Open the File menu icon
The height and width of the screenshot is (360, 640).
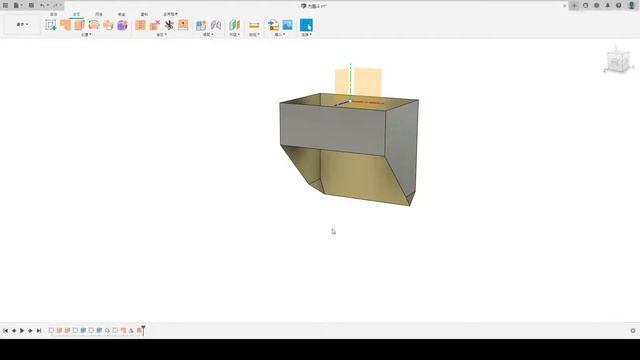click(17, 5)
